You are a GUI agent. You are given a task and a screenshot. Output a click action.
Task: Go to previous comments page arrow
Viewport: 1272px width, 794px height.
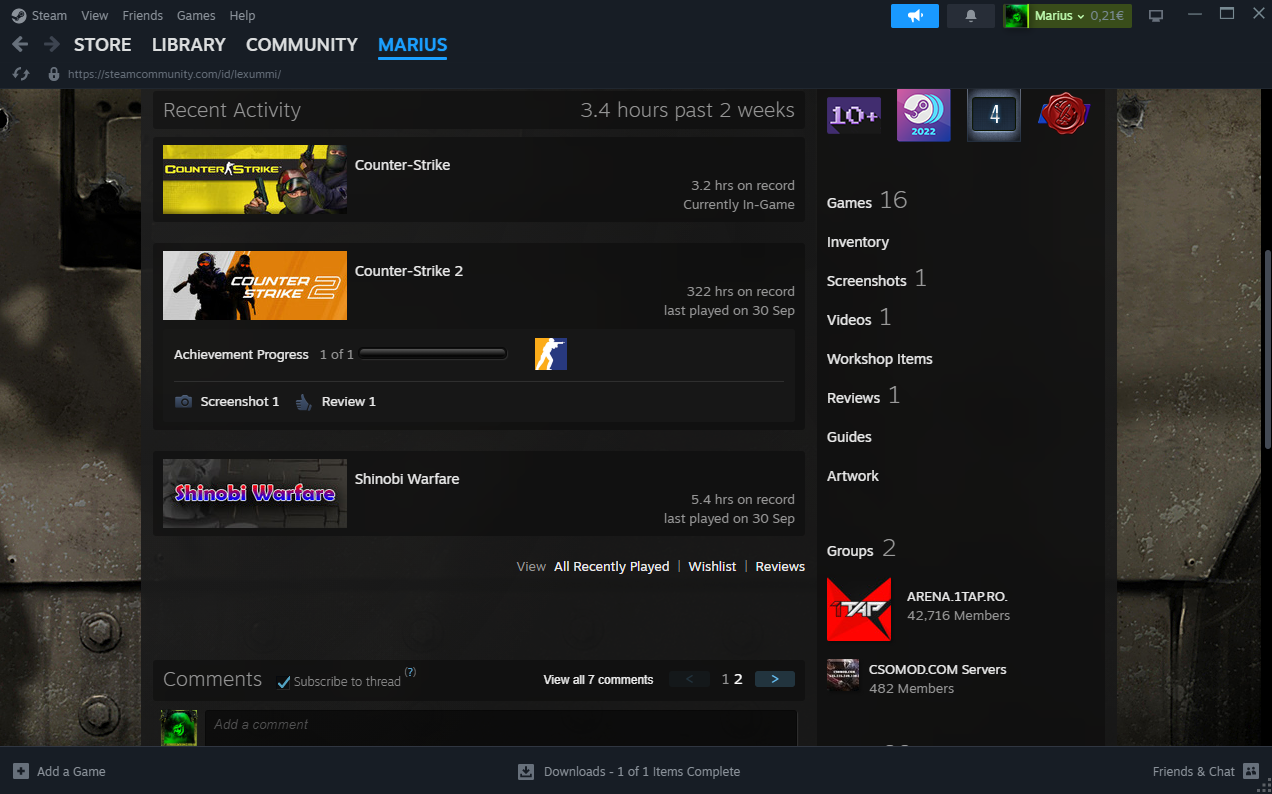(690, 679)
